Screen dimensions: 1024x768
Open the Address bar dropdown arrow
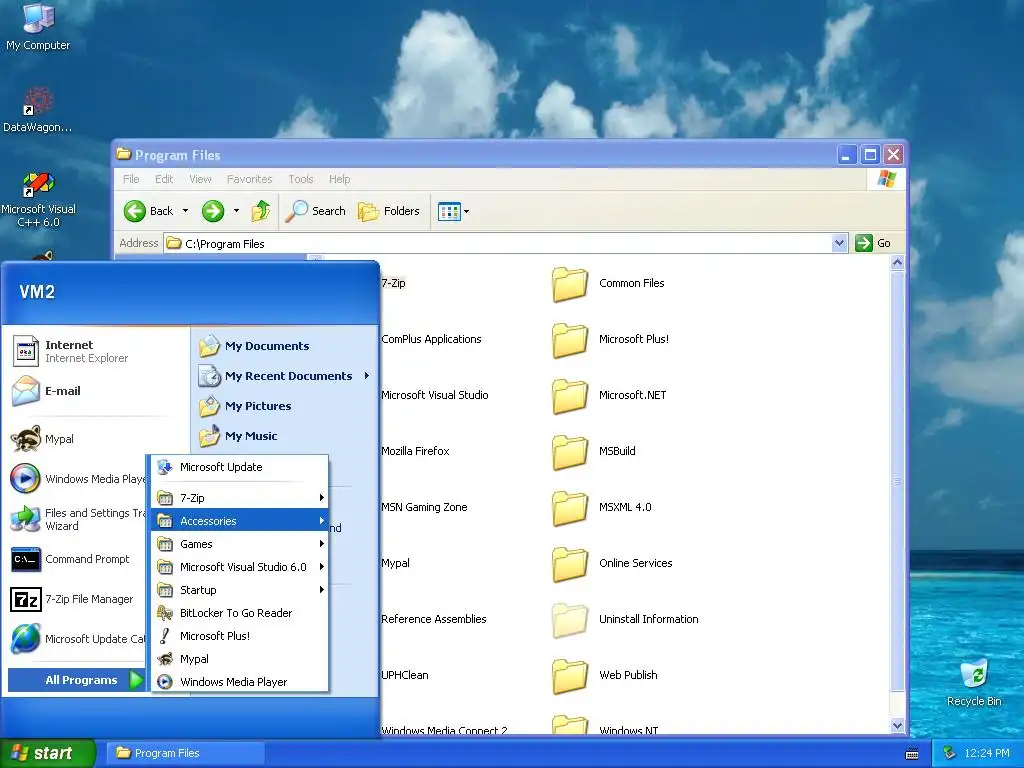click(839, 244)
